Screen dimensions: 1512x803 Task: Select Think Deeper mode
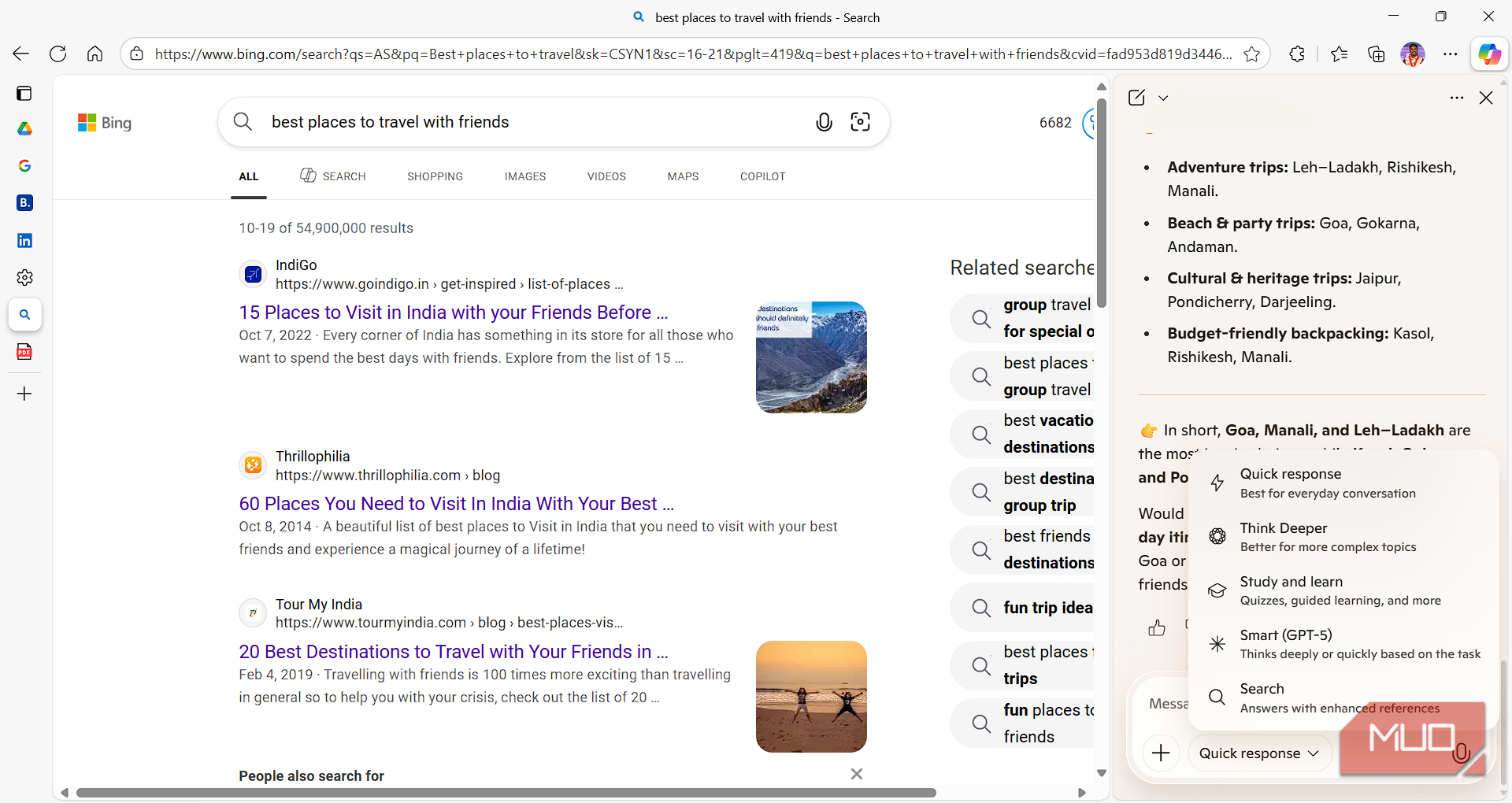click(1342, 537)
